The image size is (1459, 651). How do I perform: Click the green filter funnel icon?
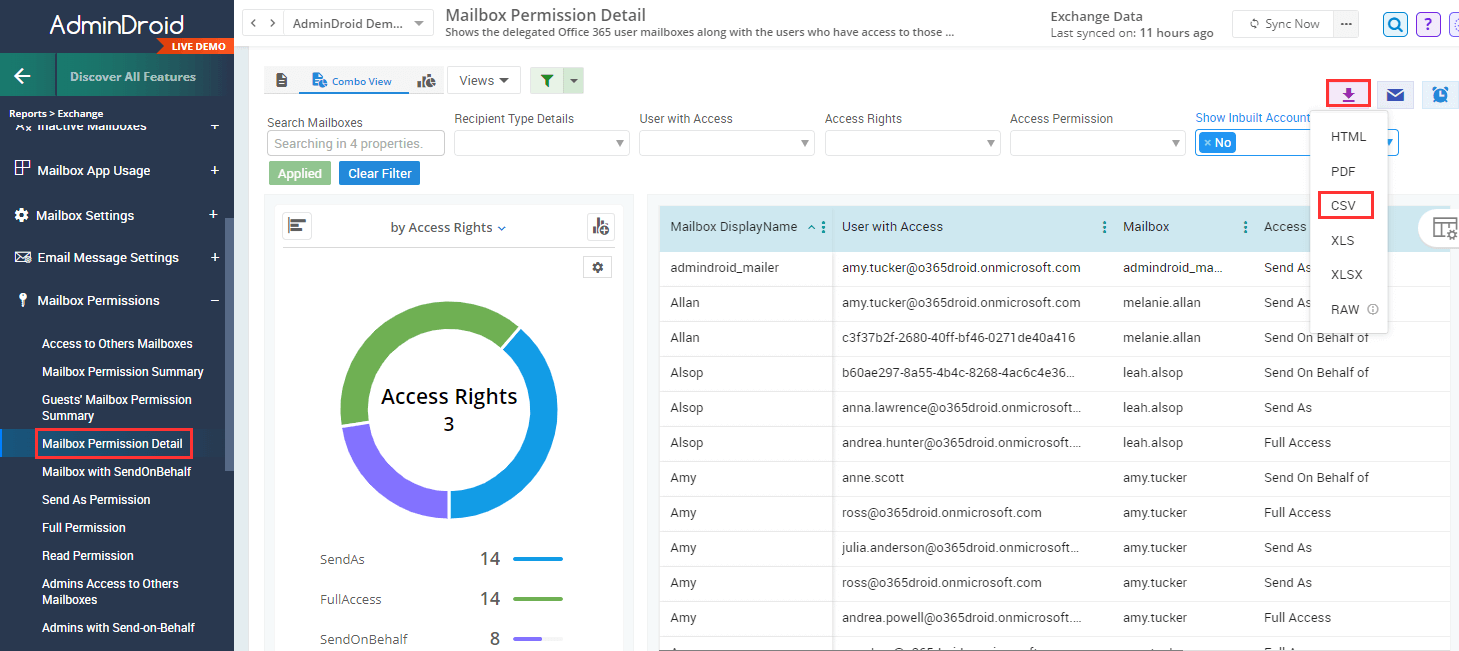click(x=546, y=81)
